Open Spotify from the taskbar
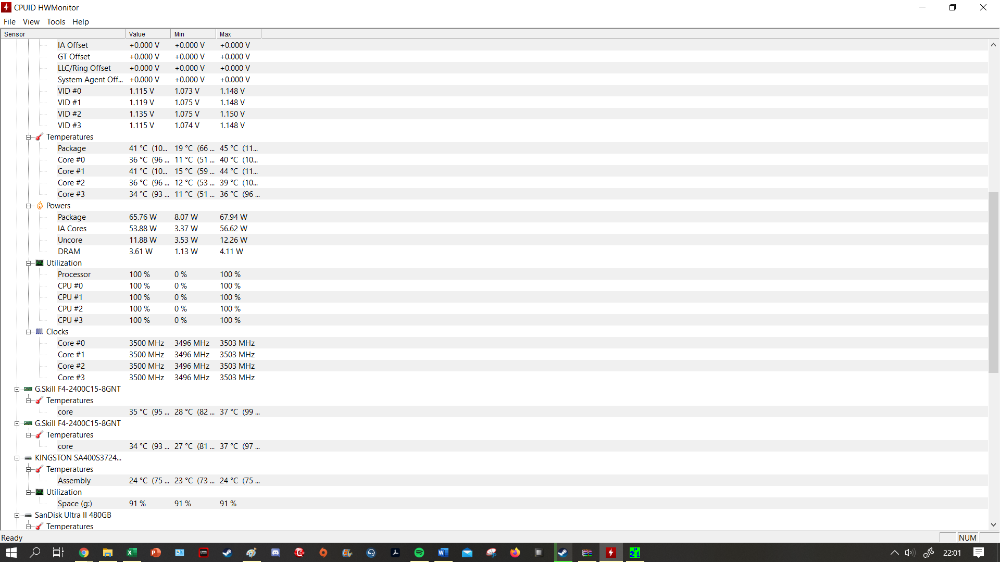This screenshot has width=1000, height=562. click(x=419, y=552)
